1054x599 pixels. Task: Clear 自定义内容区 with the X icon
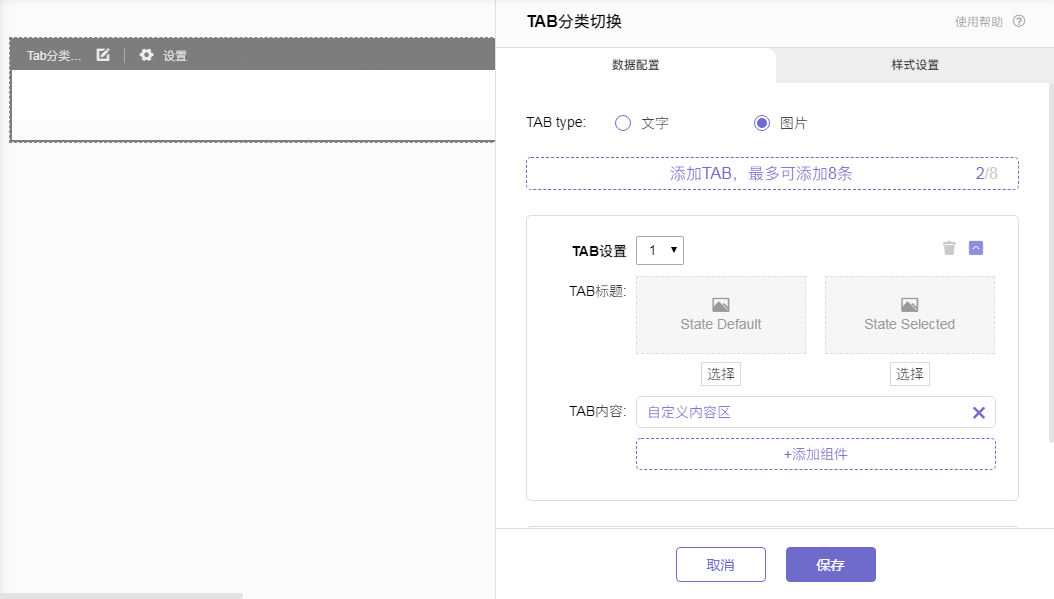(979, 412)
